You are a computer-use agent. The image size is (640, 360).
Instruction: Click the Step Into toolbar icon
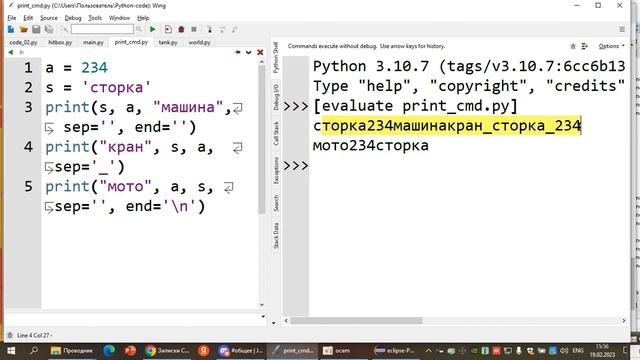click(x=209, y=29)
